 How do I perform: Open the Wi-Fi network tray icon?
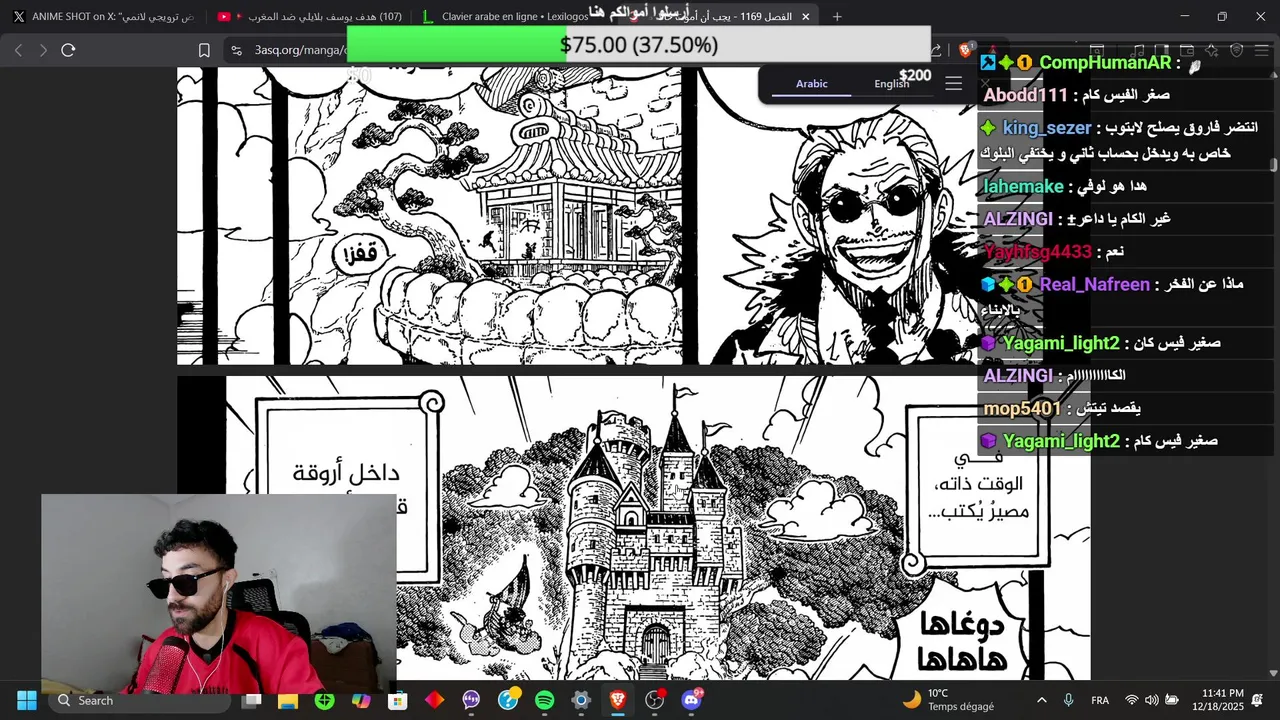pos(1132,700)
